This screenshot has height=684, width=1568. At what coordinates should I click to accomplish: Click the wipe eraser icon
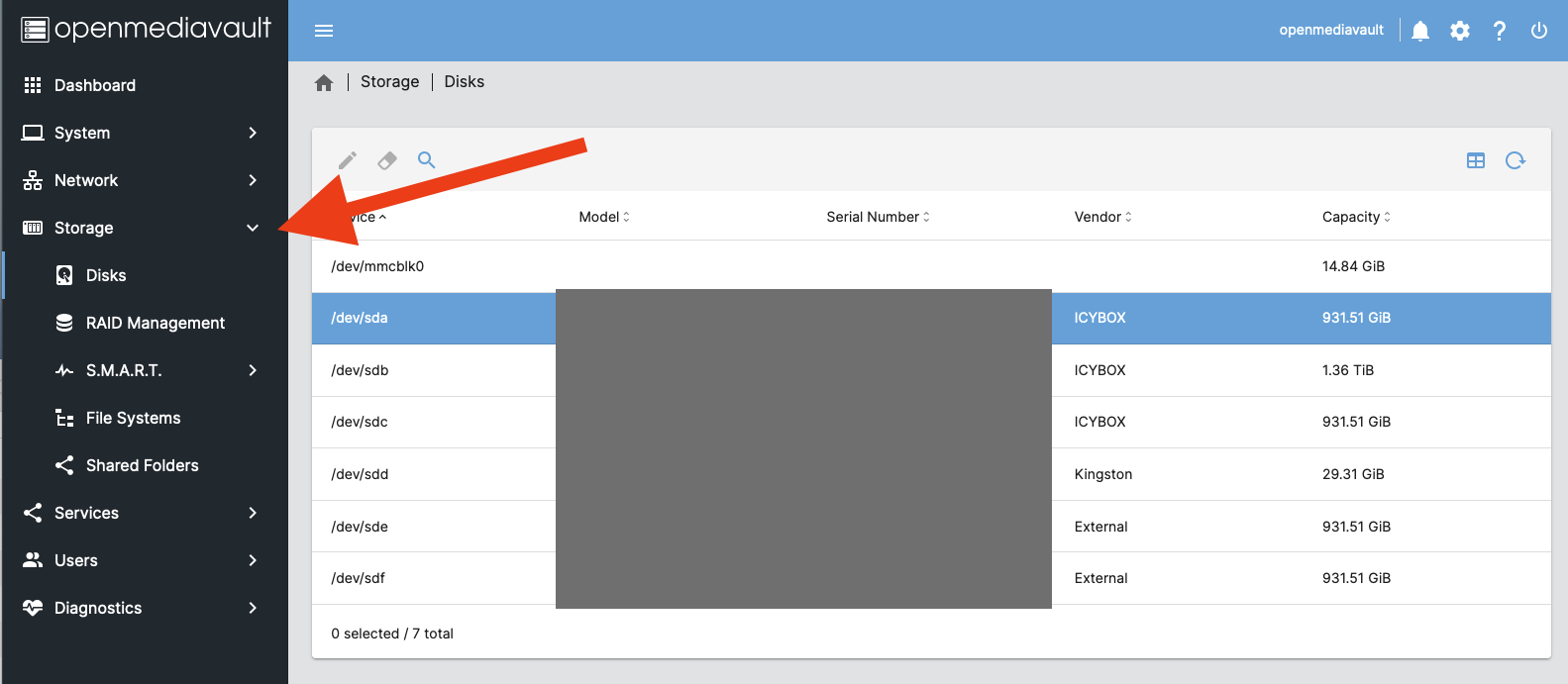387,160
